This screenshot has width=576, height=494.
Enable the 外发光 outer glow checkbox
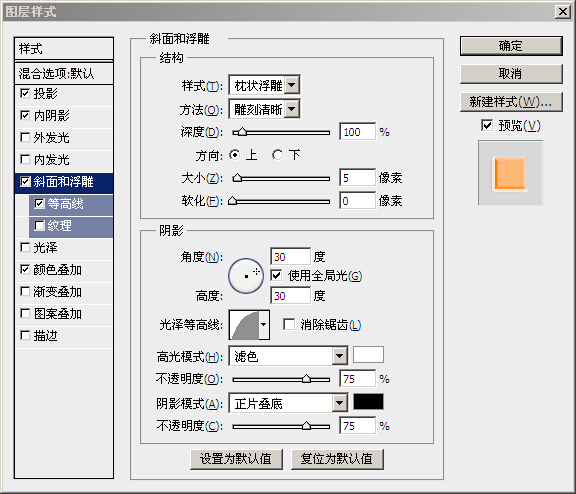pyautogui.click(x=25, y=137)
